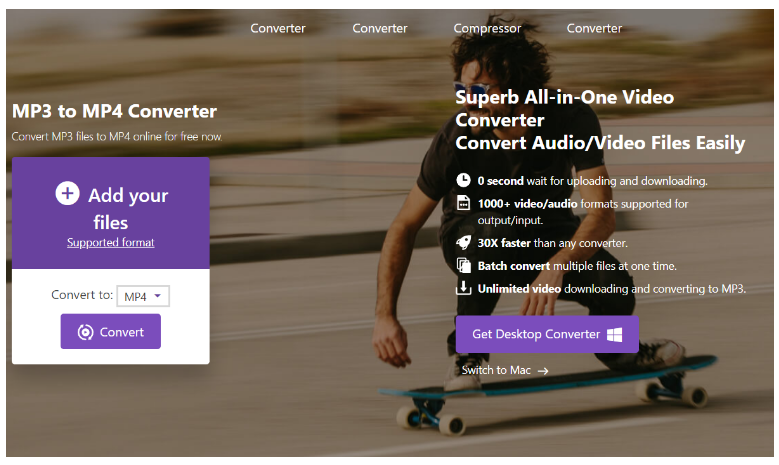Click the plus icon beside Add your files

[x=68, y=193]
